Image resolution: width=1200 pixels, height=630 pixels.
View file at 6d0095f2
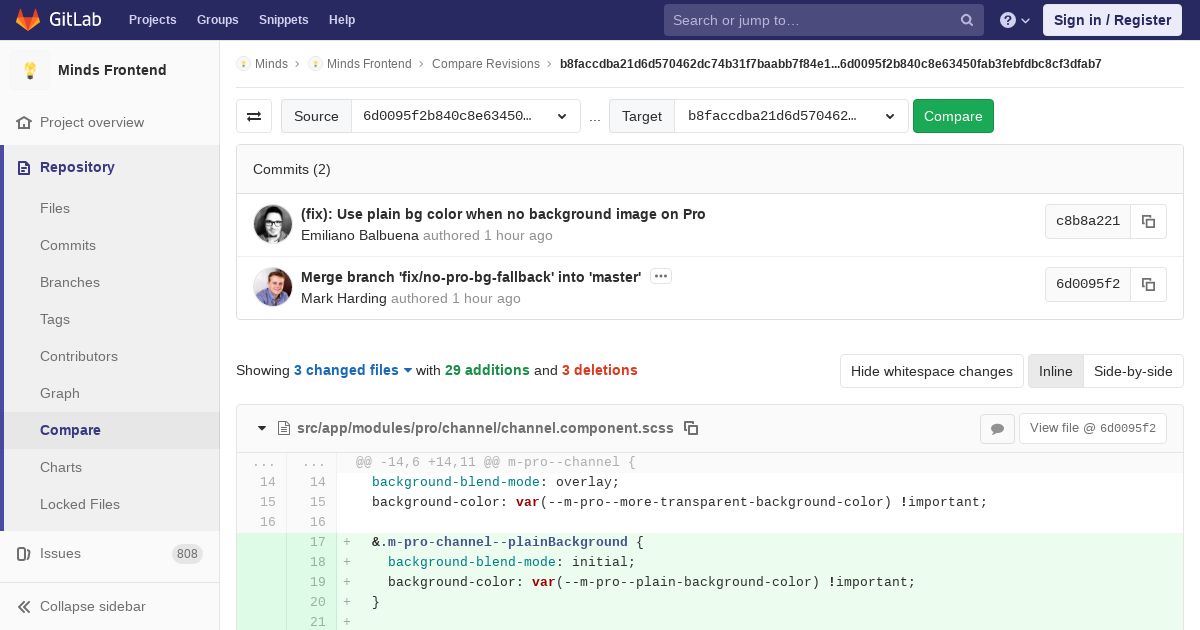coord(1093,428)
